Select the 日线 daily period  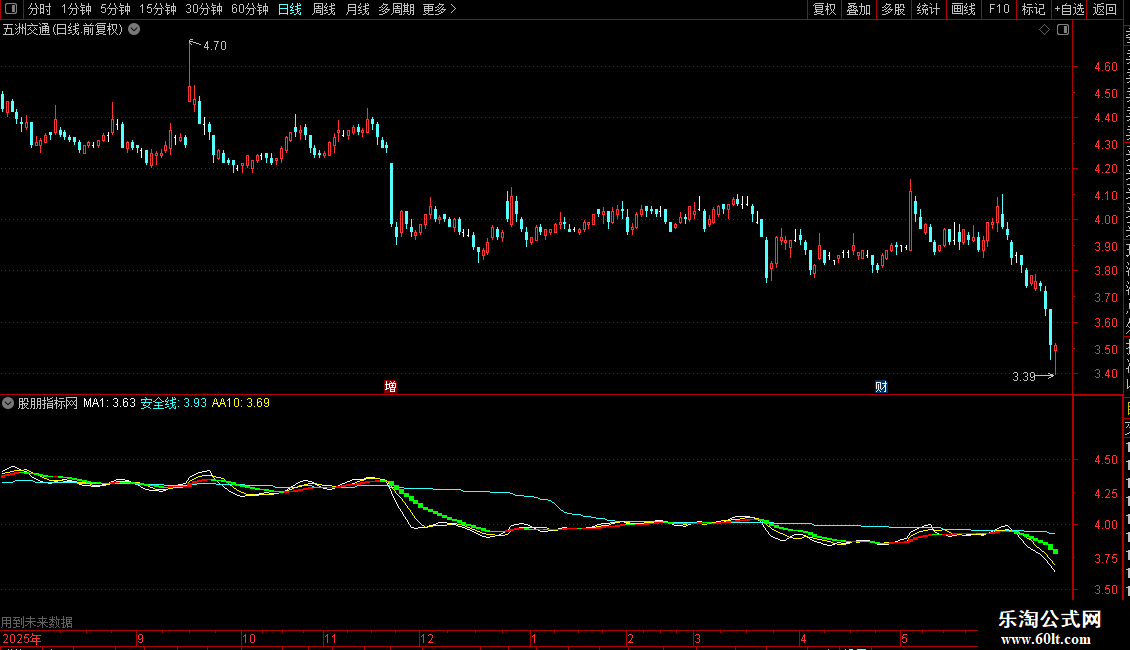point(290,9)
